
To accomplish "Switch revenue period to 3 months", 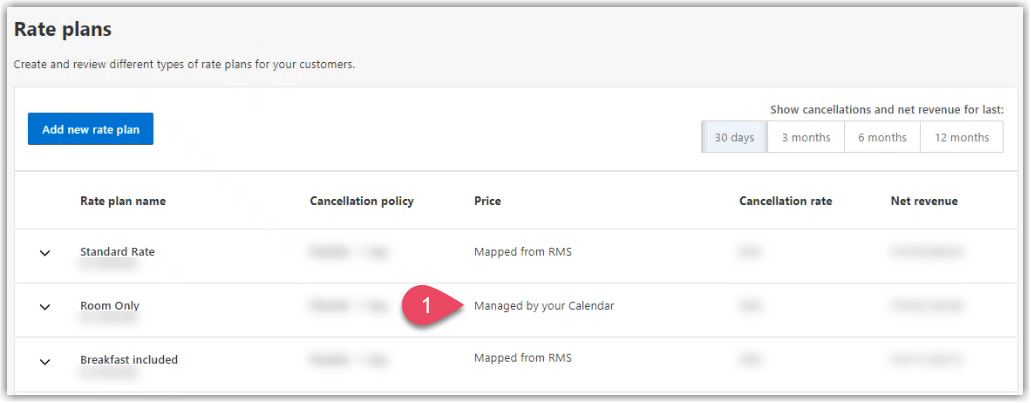I will tap(805, 137).
